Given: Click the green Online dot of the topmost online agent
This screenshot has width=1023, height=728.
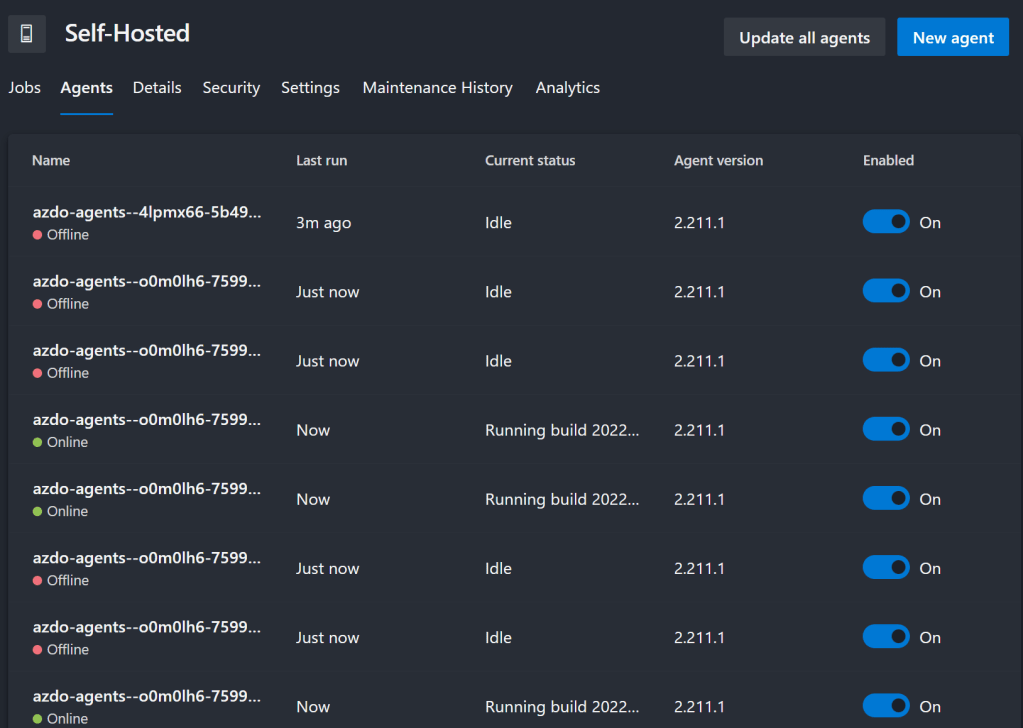Looking at the screenshot, I should 37,442.
